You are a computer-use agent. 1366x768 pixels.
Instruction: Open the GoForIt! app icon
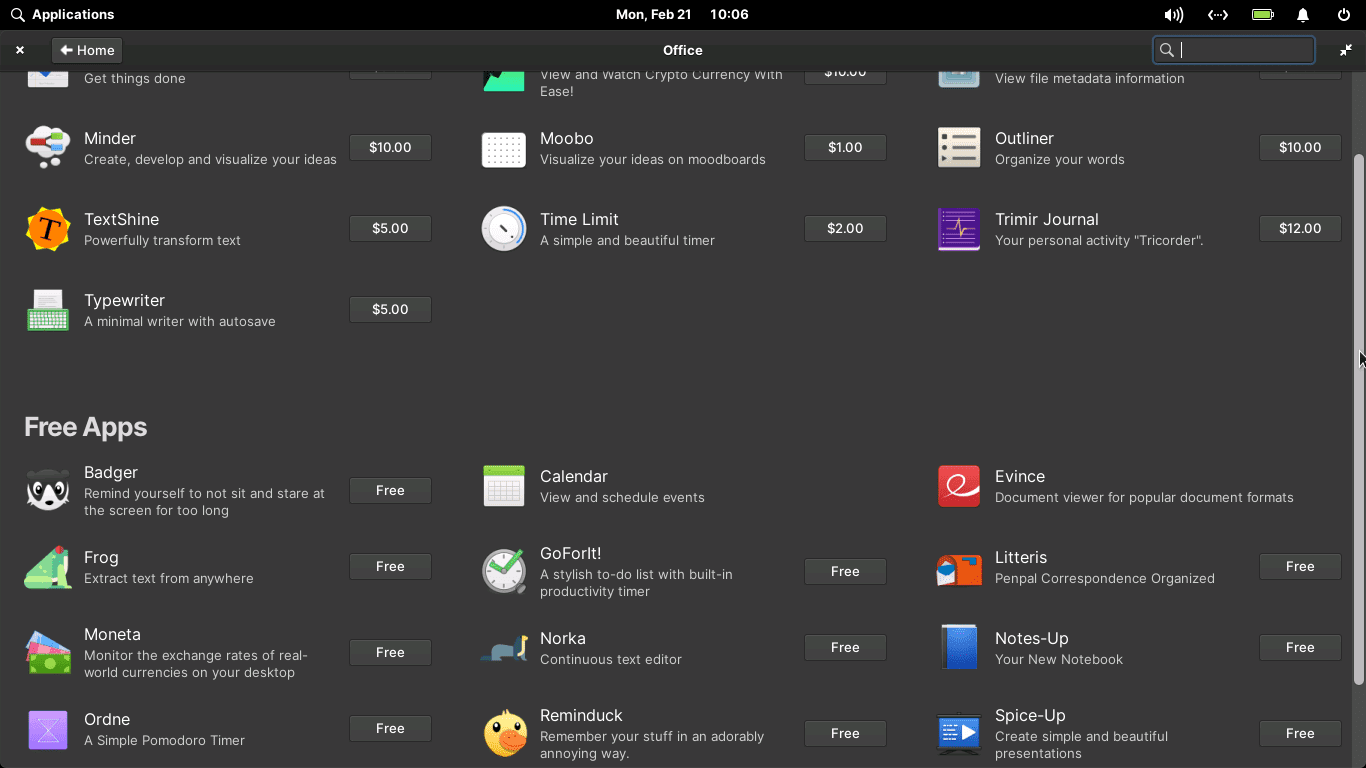(504, 571)
